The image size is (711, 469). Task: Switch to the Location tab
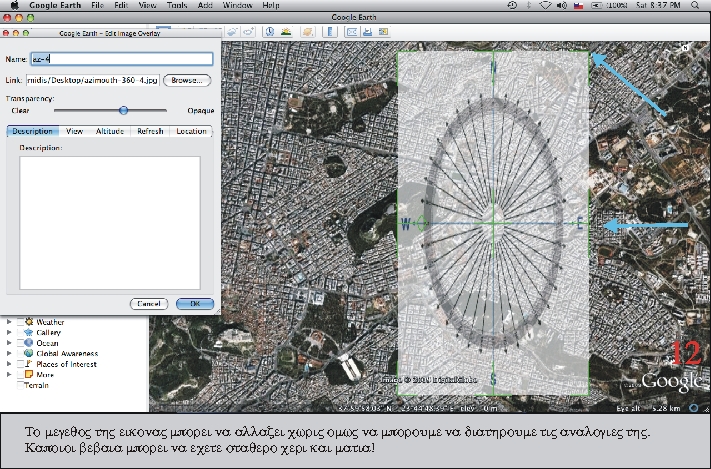[x=191, y=131]
